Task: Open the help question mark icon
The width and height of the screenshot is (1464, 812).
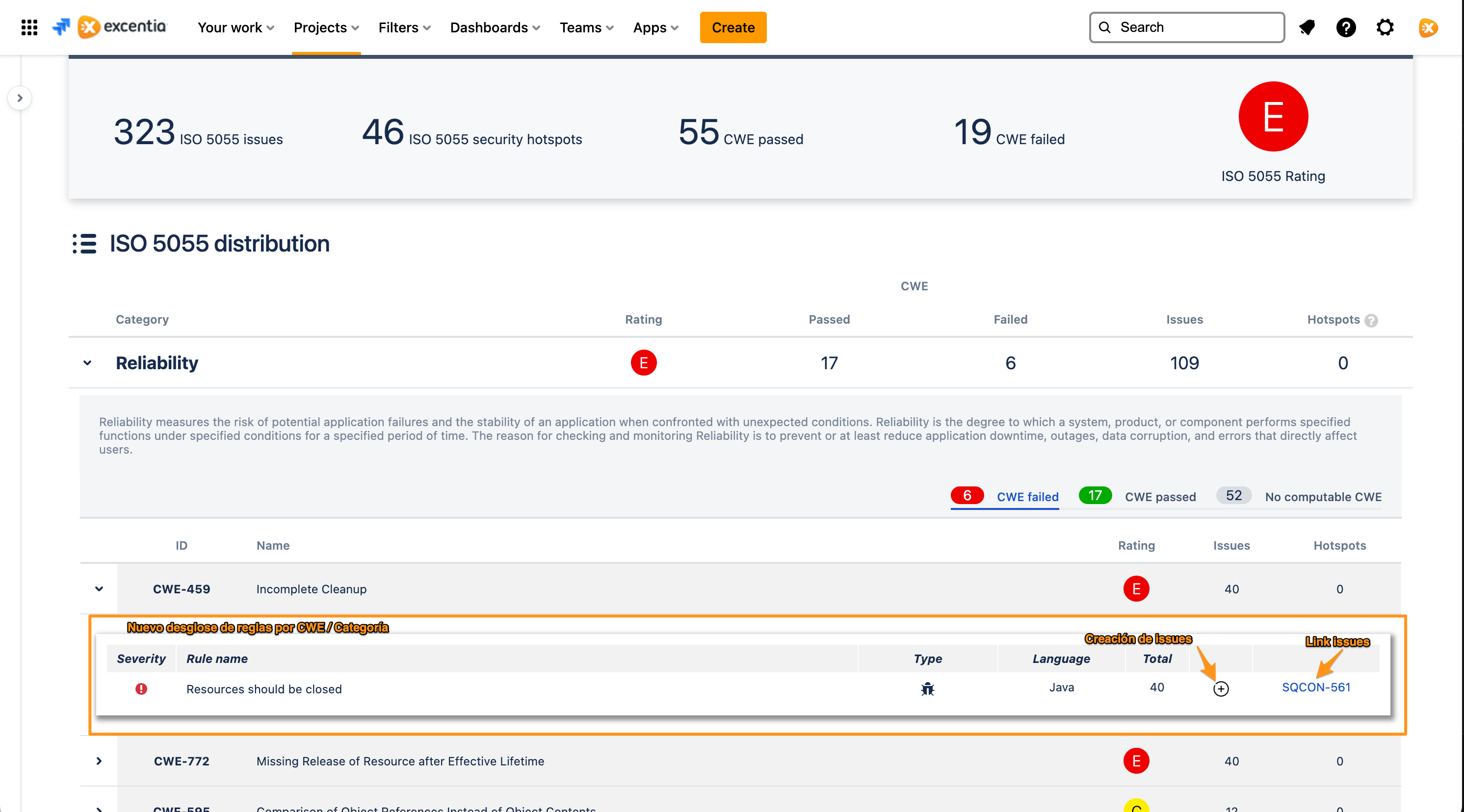Action: [x=1345, y=27]
